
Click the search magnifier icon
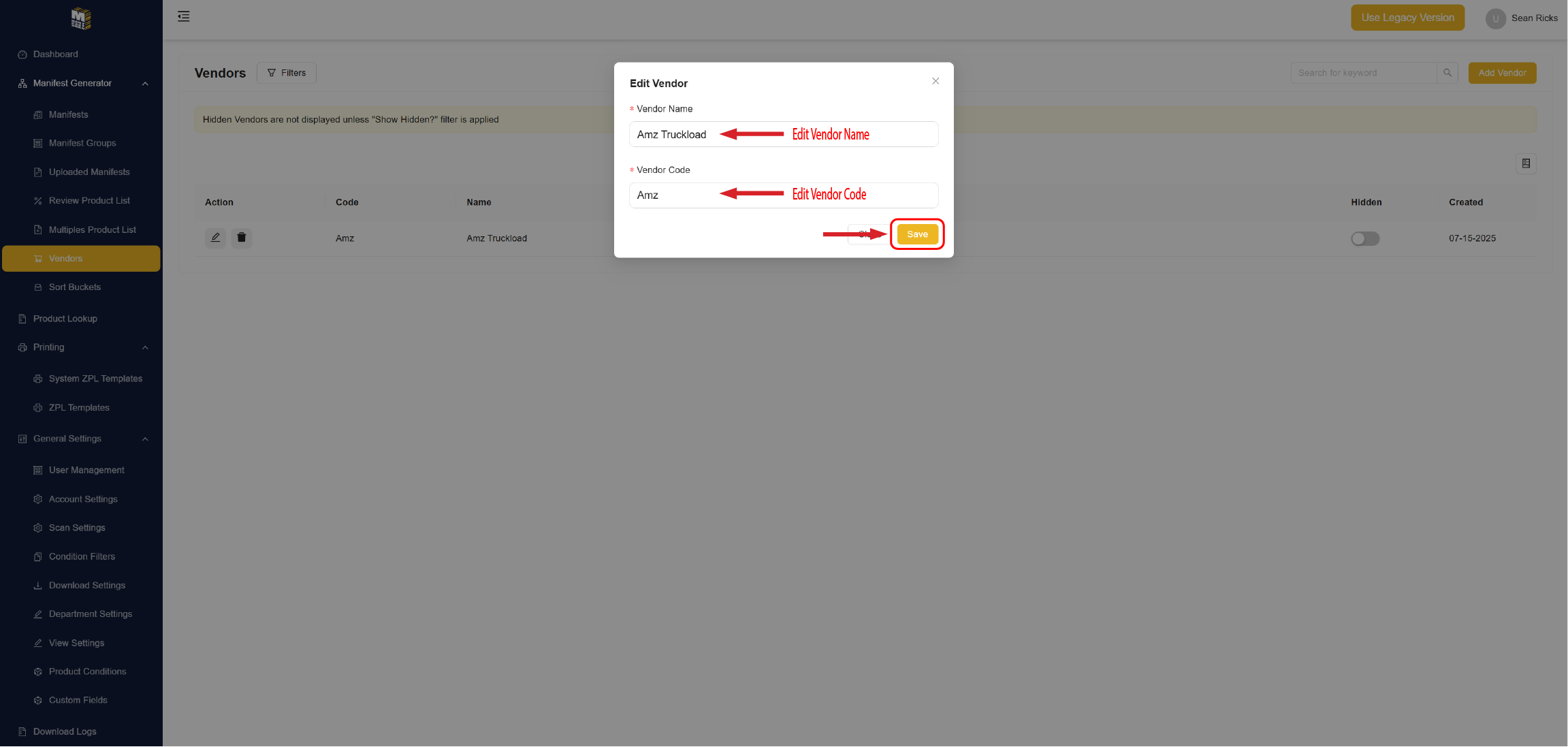coord(1447,73)
